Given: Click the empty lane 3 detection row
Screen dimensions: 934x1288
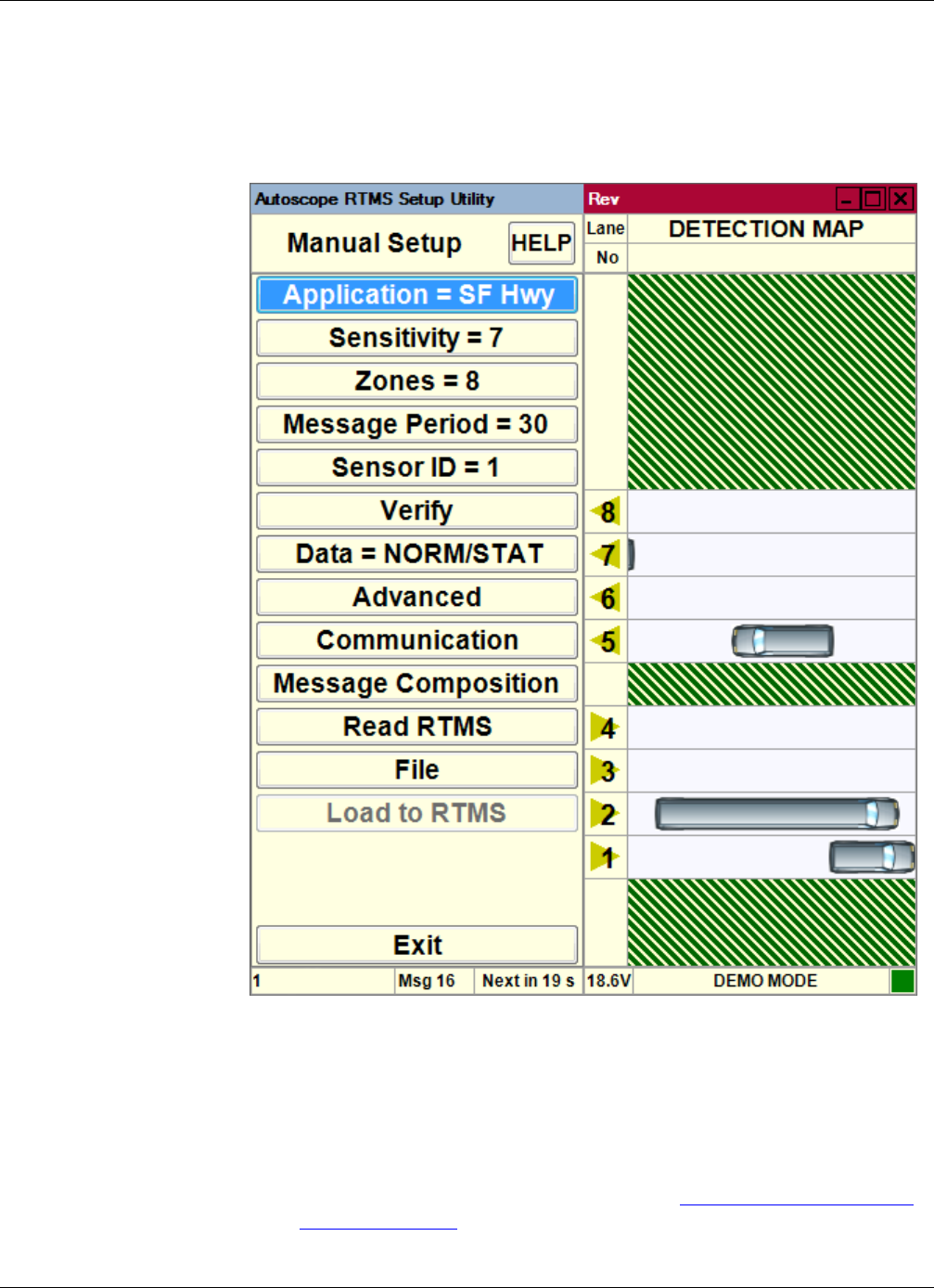Looking at the screenshot, I should click(772, 771).
